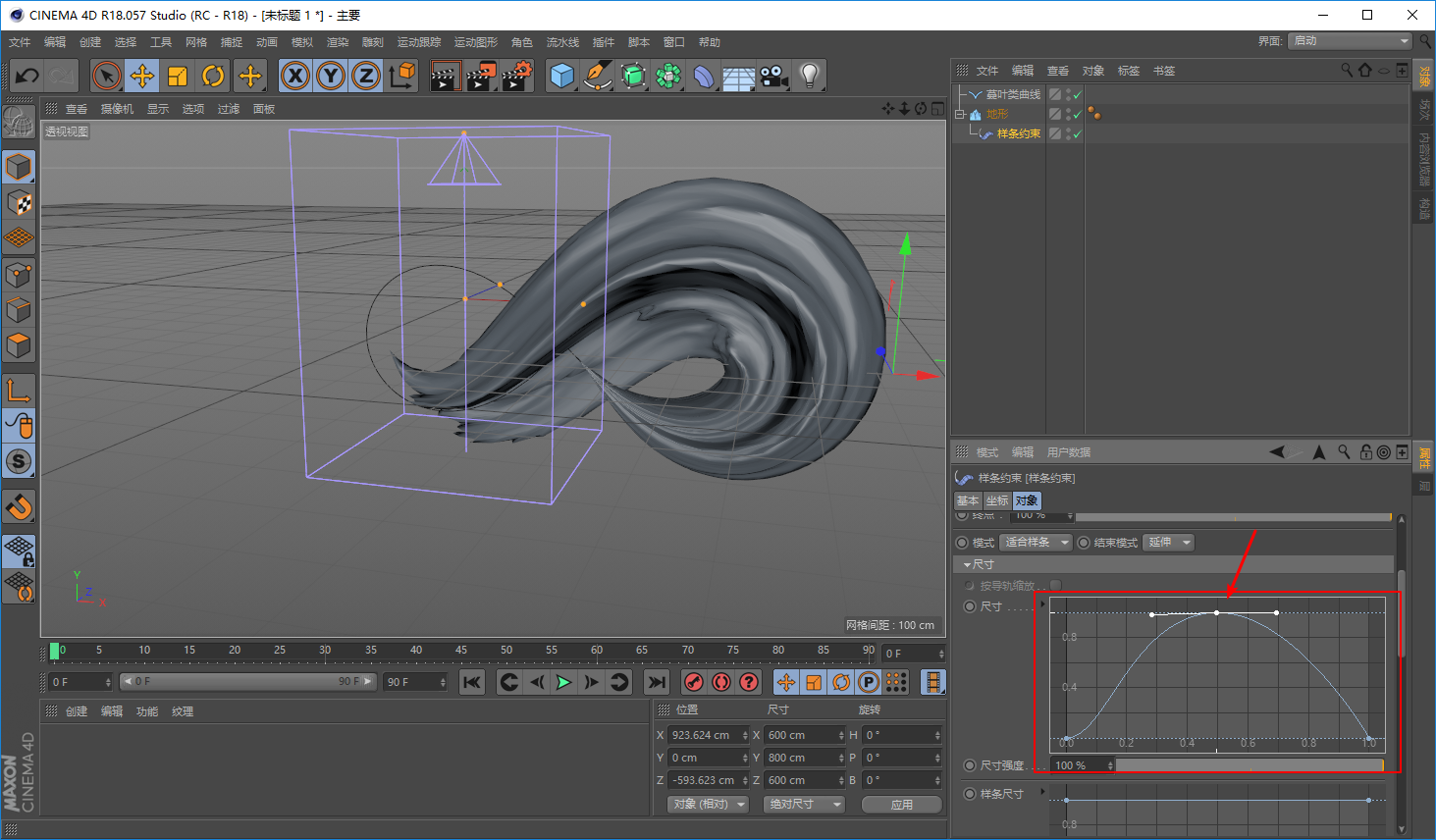Click the 终点 slider bar
Viewport: 1436px width, 840px height.
pos(1234,516)
